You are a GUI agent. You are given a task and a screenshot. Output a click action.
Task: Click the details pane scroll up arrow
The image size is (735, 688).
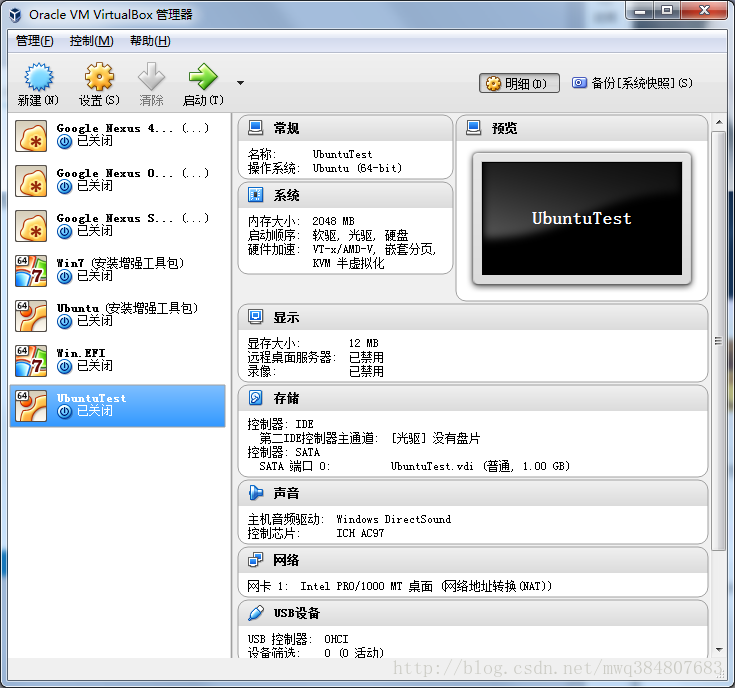point(719,122)
